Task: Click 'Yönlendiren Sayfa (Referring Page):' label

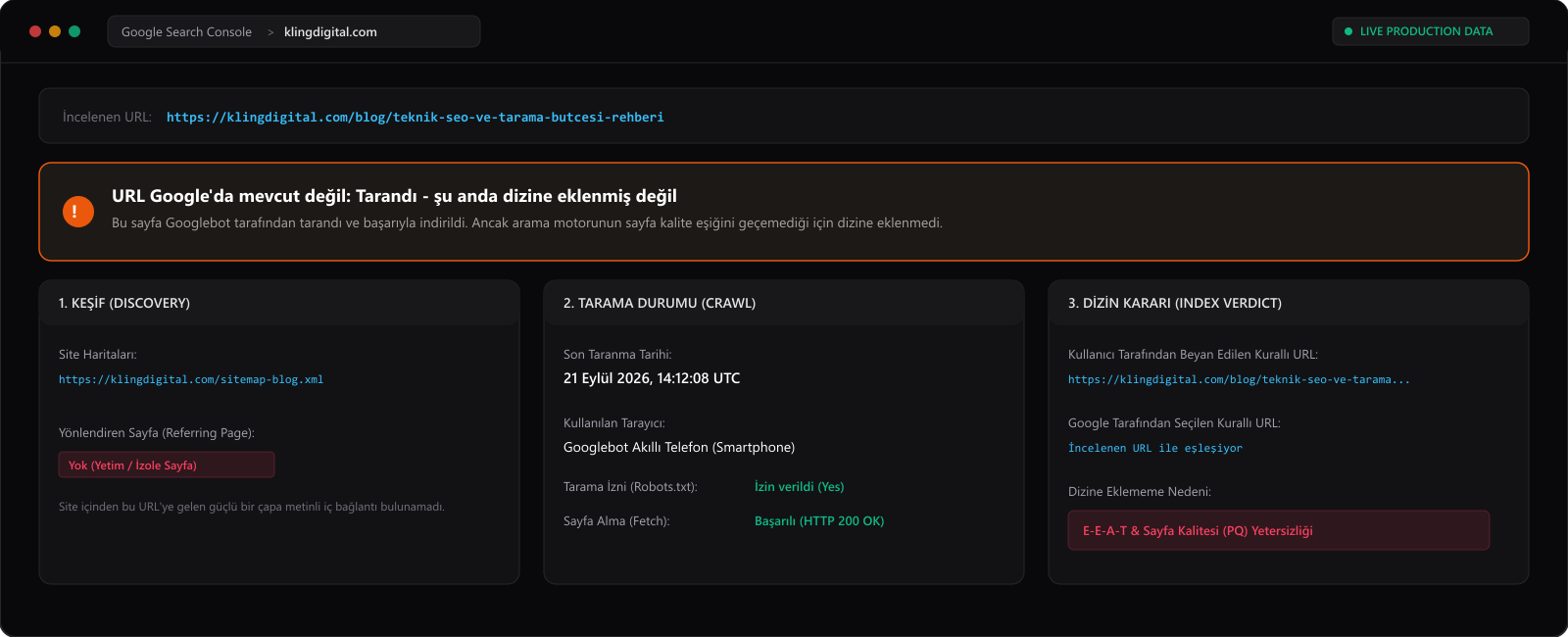Action: (x=157, y=432)
